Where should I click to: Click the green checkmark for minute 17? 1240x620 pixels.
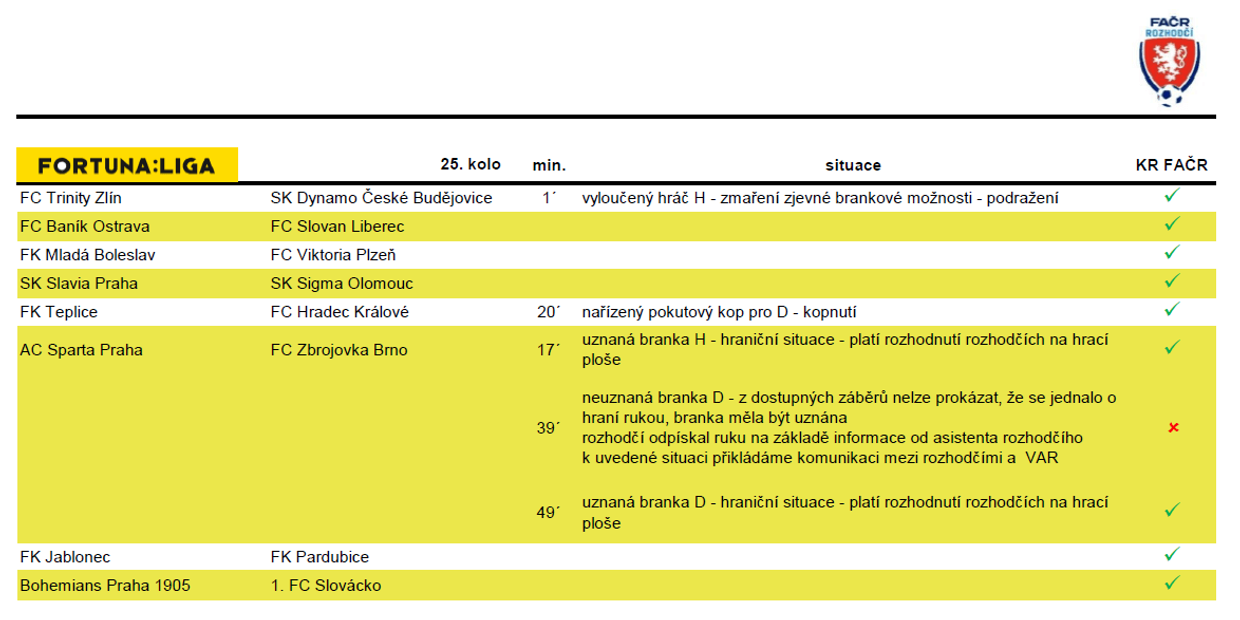click(1172, 348)
